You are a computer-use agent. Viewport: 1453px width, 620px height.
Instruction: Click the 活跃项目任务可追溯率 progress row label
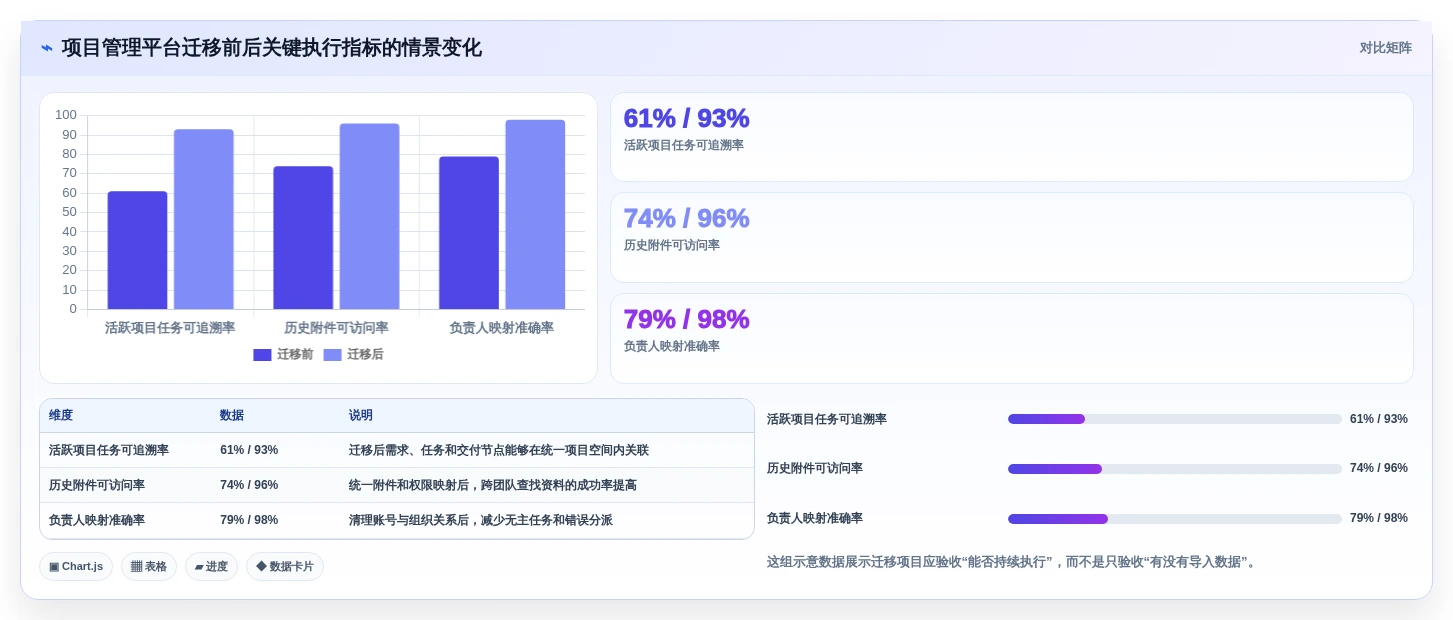coord(827,419)
